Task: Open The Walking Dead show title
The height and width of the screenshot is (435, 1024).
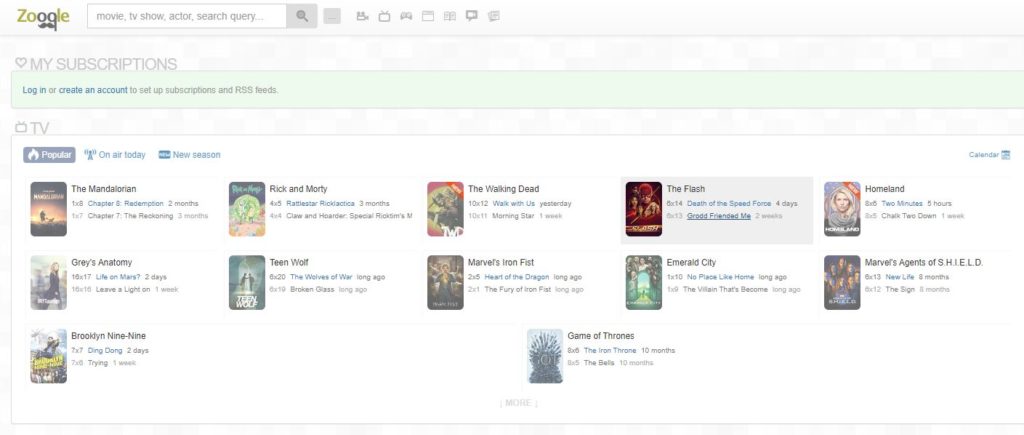Action: (504, 189)
